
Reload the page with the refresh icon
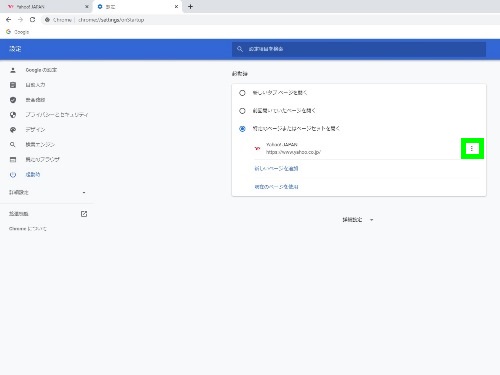[32, 20]
